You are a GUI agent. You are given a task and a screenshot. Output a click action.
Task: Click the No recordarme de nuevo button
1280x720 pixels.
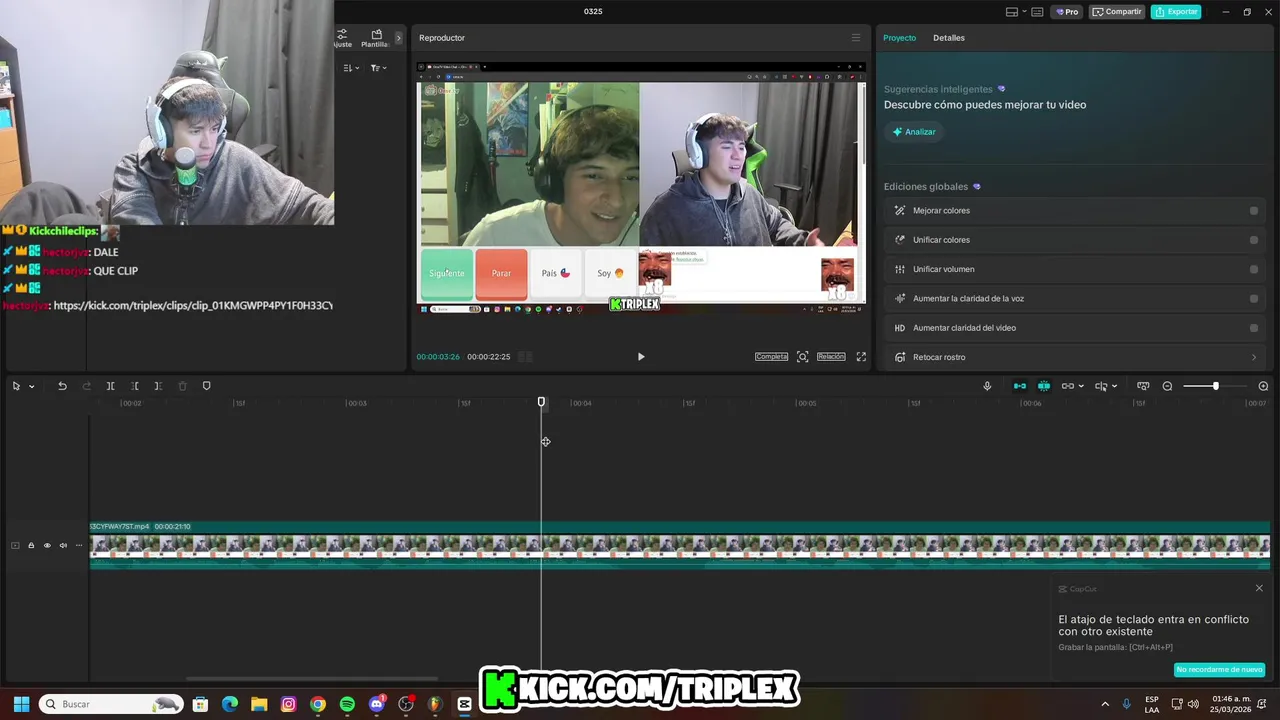point(1219,669)
